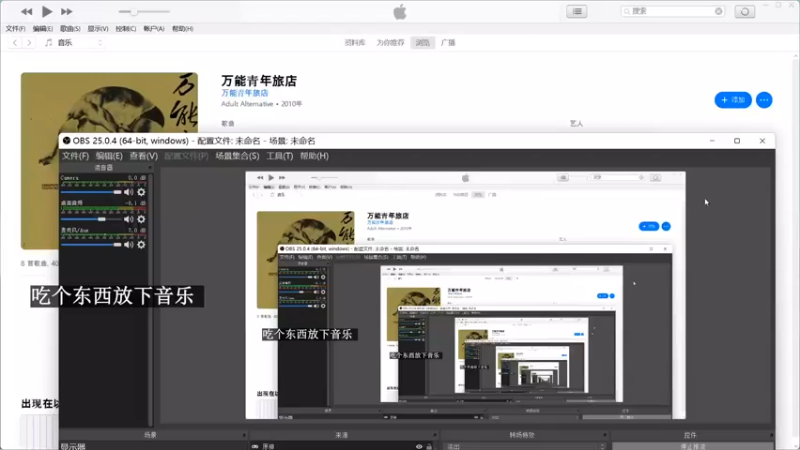Mute the third OBS mixer channel
This screenshot has width=800, height=450.
[128, 244]
